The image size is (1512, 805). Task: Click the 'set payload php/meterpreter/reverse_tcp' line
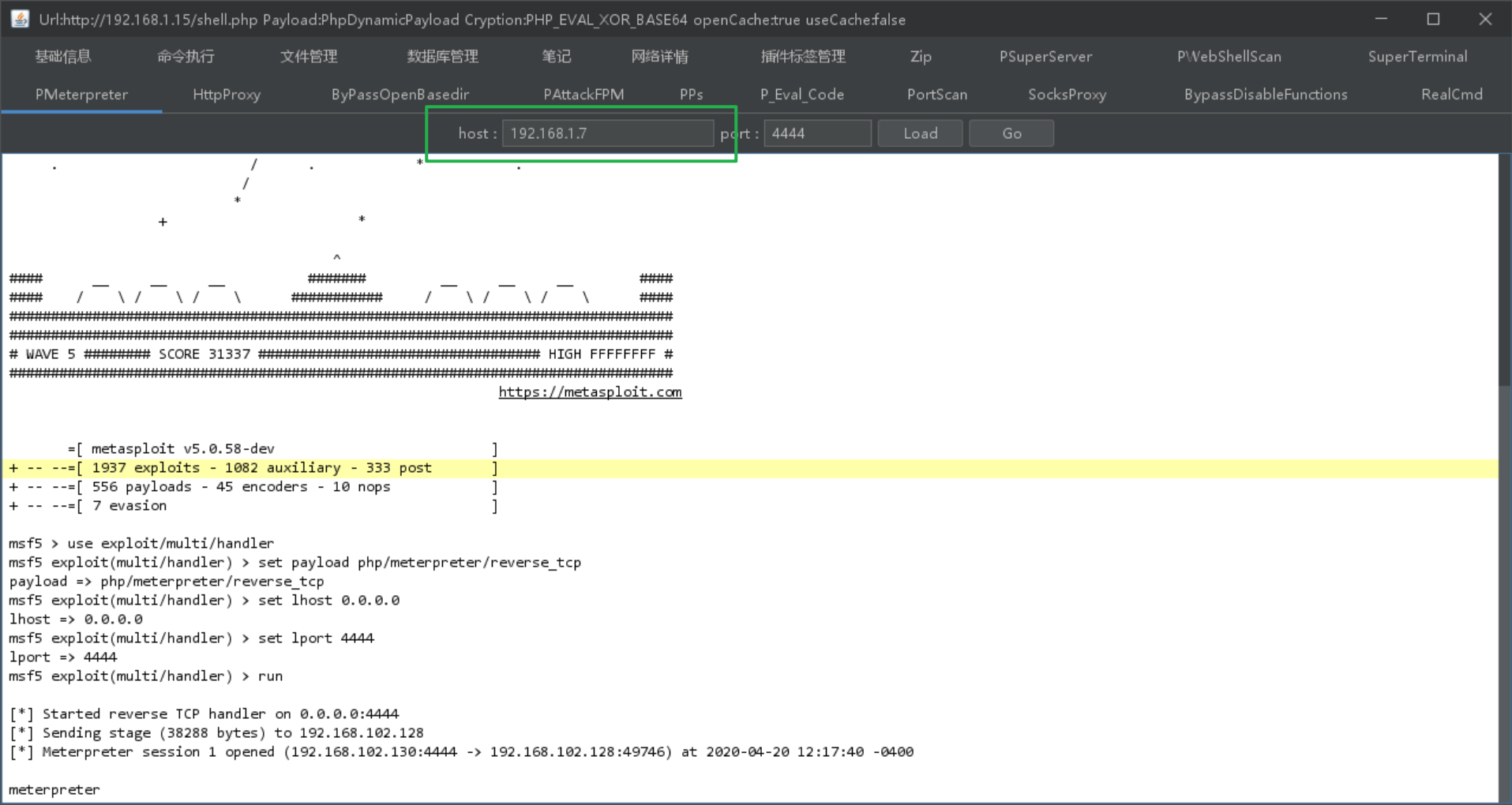[x=295, y=563]
